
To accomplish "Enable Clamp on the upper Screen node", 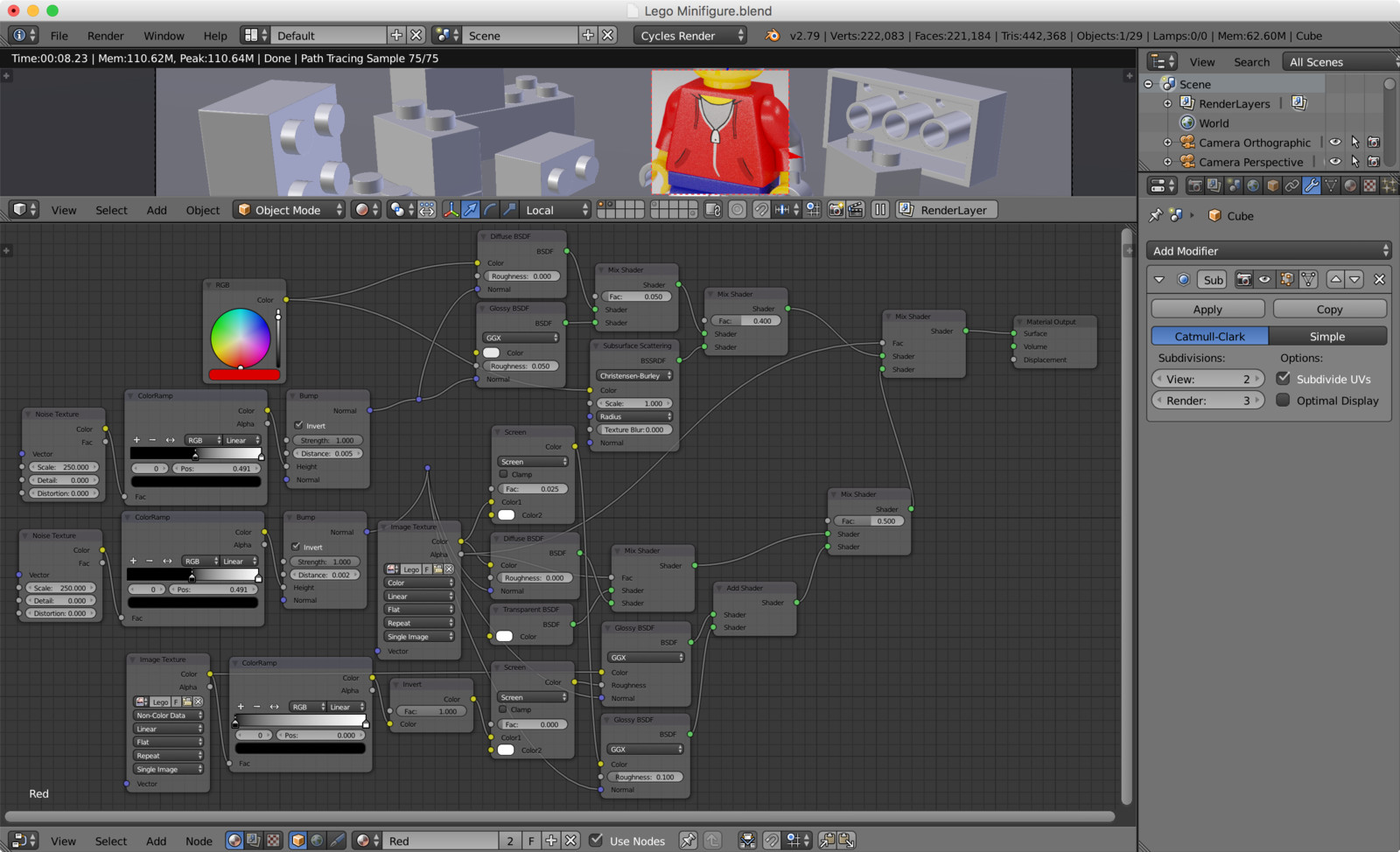I will pos(503,474).
